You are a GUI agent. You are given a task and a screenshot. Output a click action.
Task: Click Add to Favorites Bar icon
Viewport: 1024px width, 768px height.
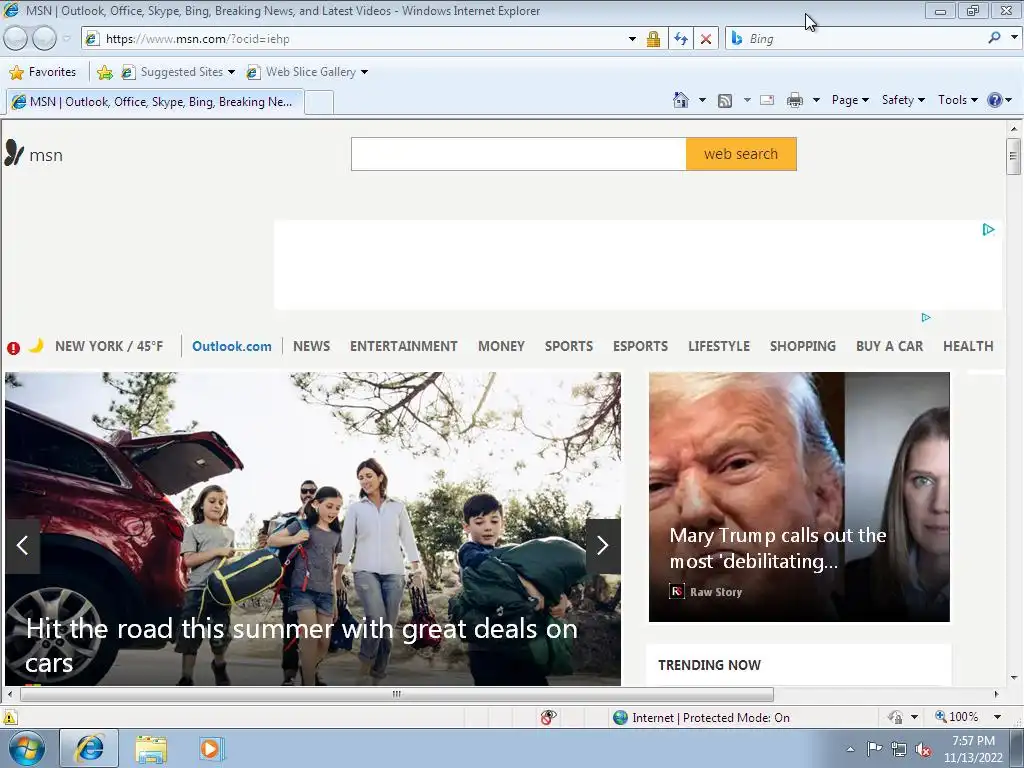click(x=104, y=72)
